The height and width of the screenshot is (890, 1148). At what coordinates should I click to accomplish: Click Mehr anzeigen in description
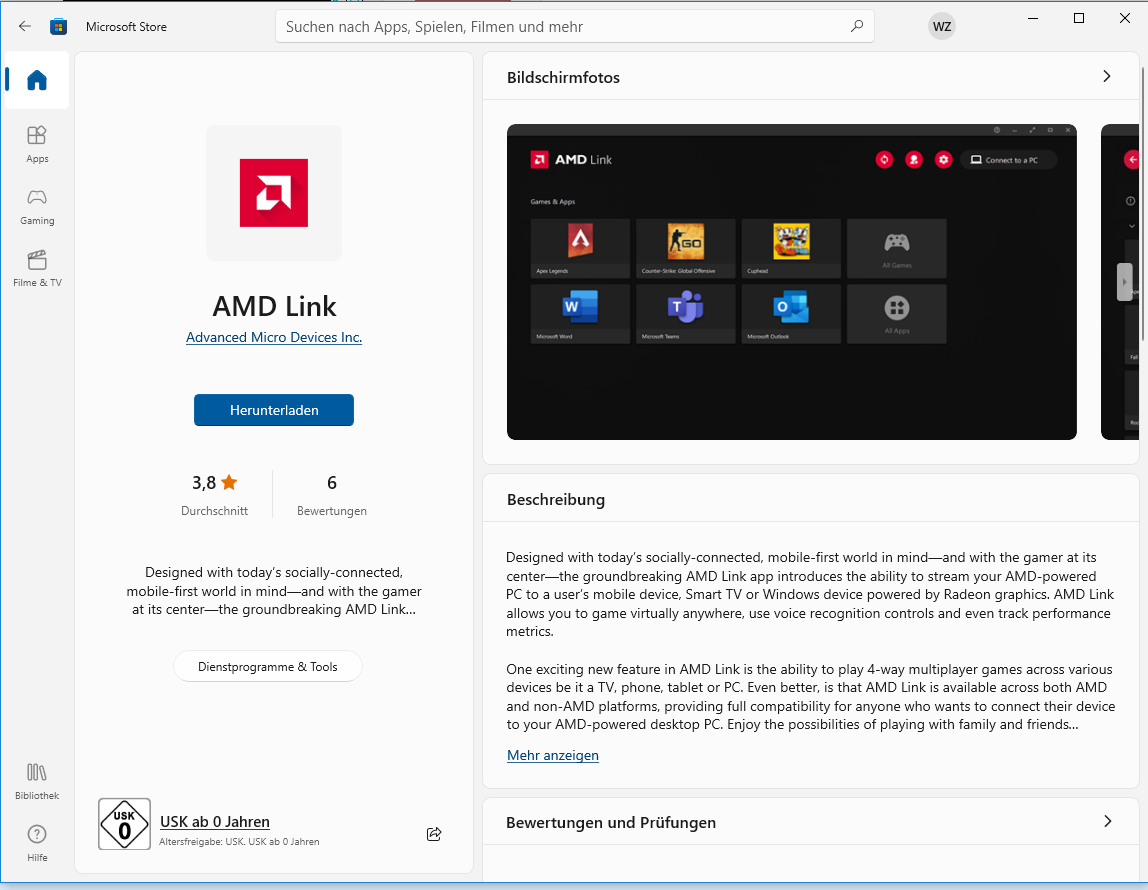point(553,755)
